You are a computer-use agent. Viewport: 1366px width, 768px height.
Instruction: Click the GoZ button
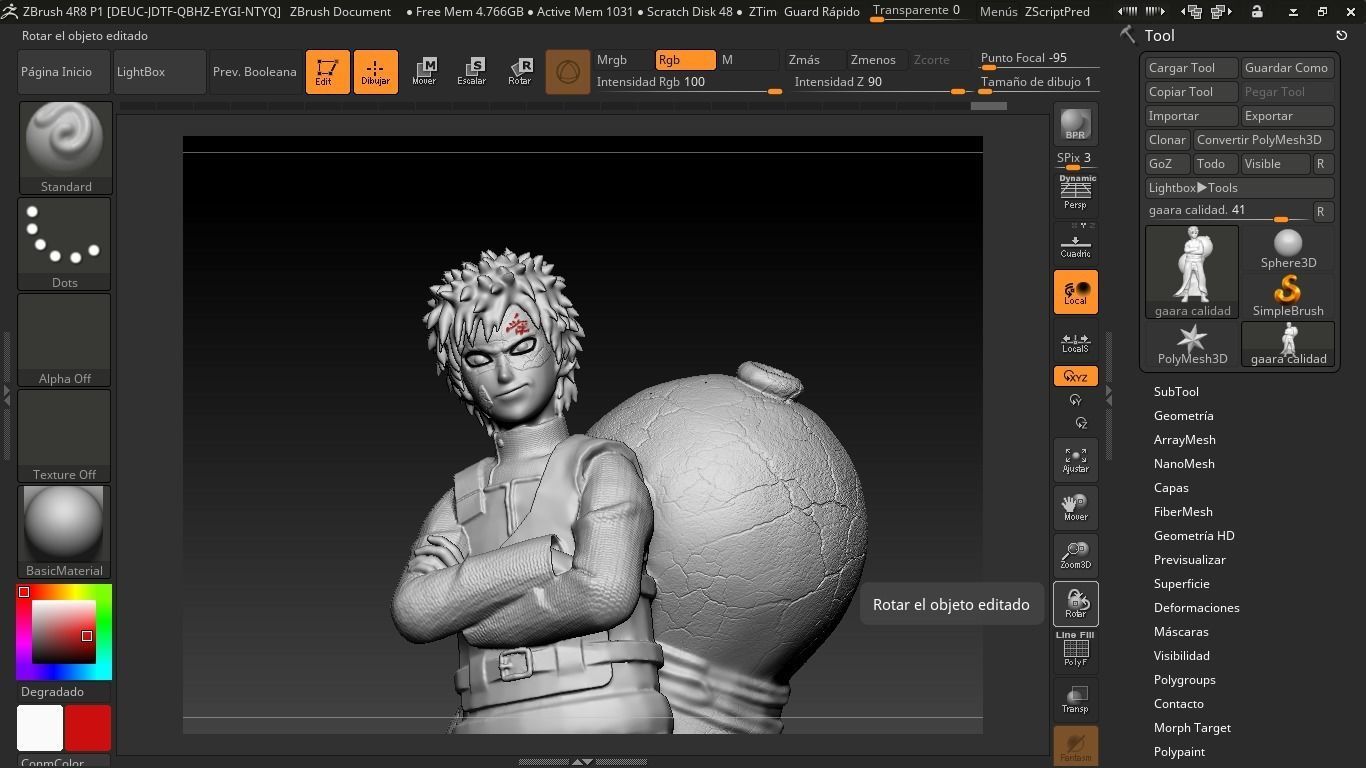[1167, 164]
